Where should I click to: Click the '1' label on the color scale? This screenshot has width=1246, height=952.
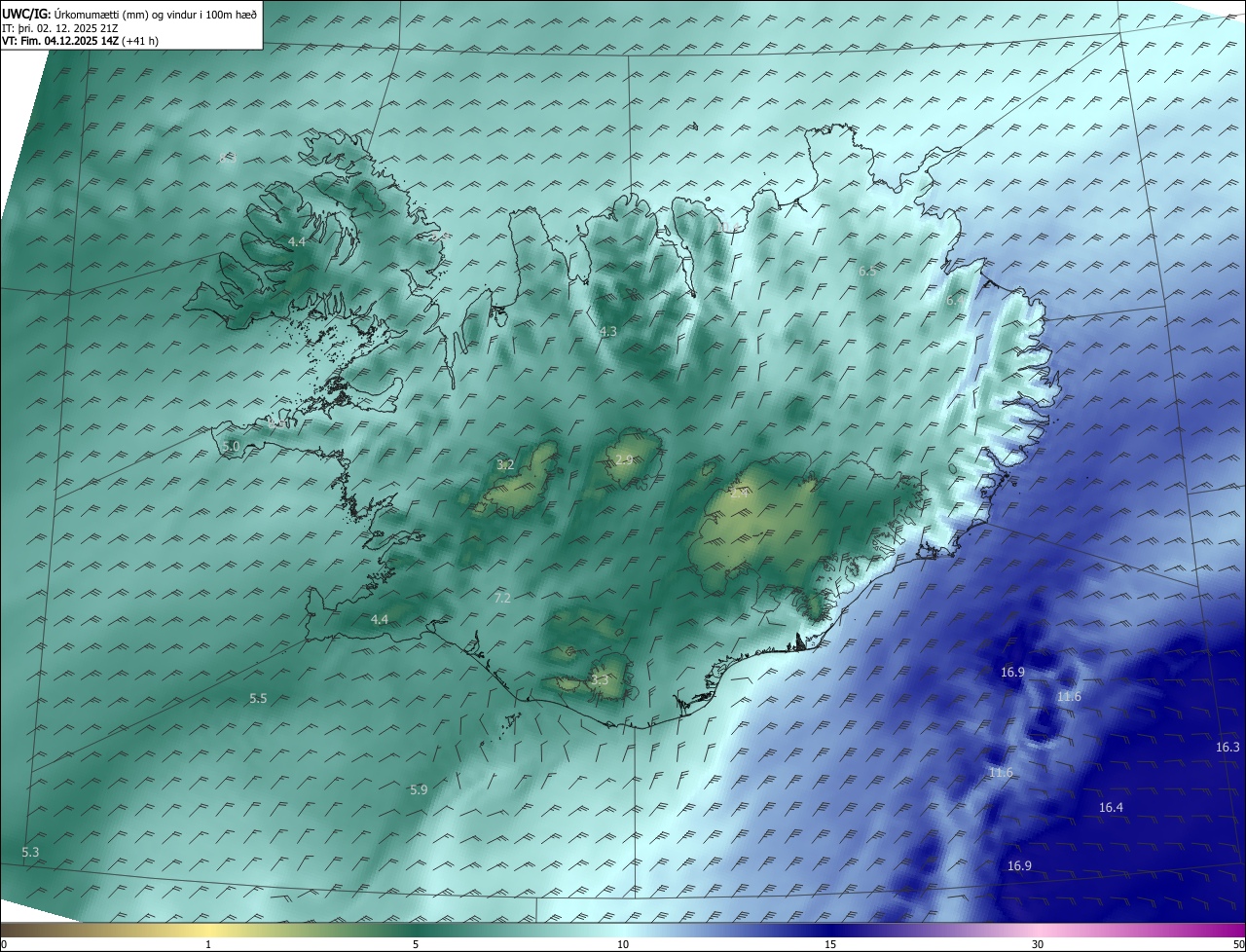click(x=208, y=944)
